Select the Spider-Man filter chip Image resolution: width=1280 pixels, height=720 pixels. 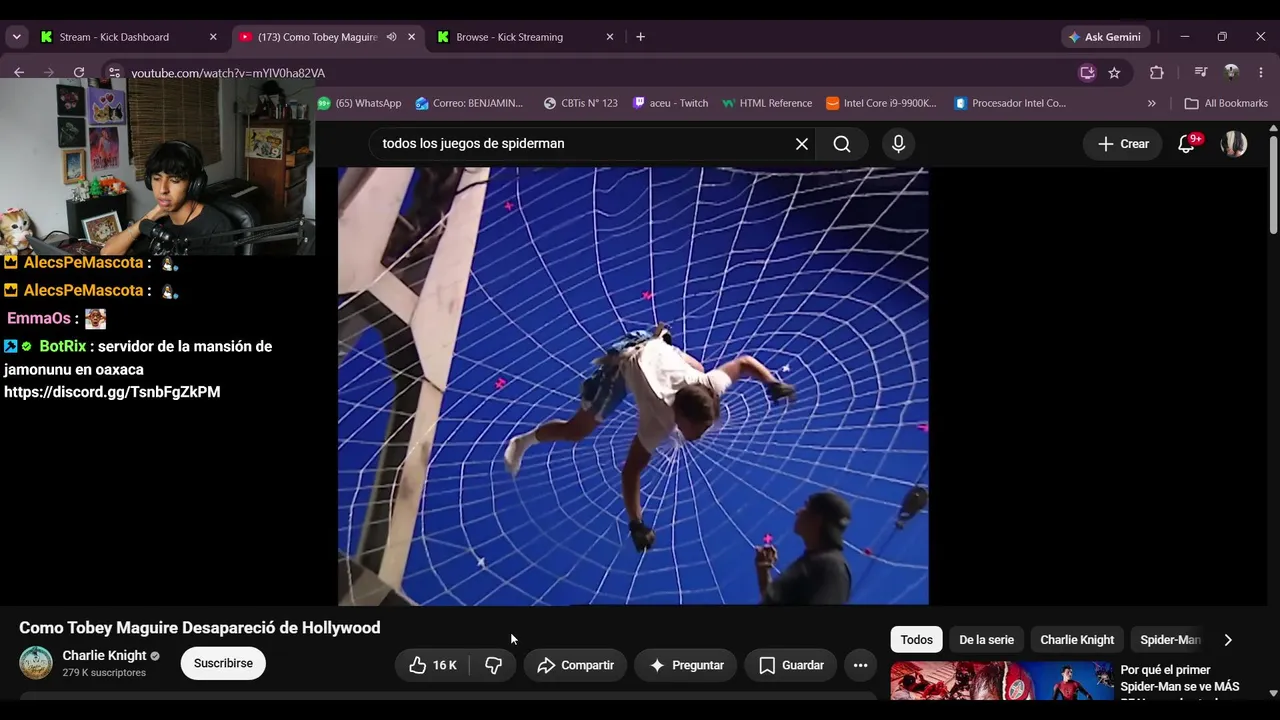click(x=1170, y=640)
